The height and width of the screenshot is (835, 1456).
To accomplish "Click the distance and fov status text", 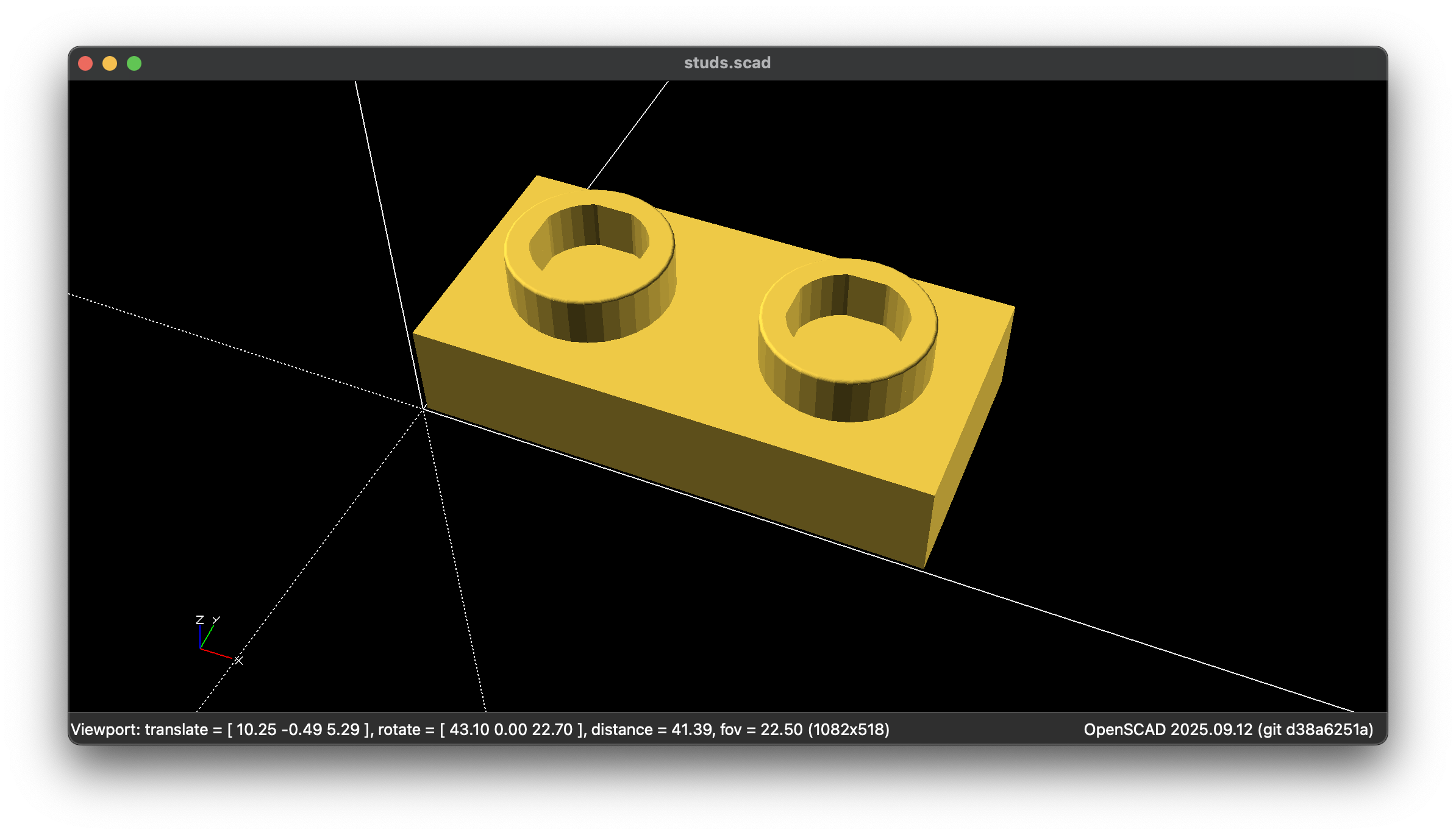I will (696, 730).
